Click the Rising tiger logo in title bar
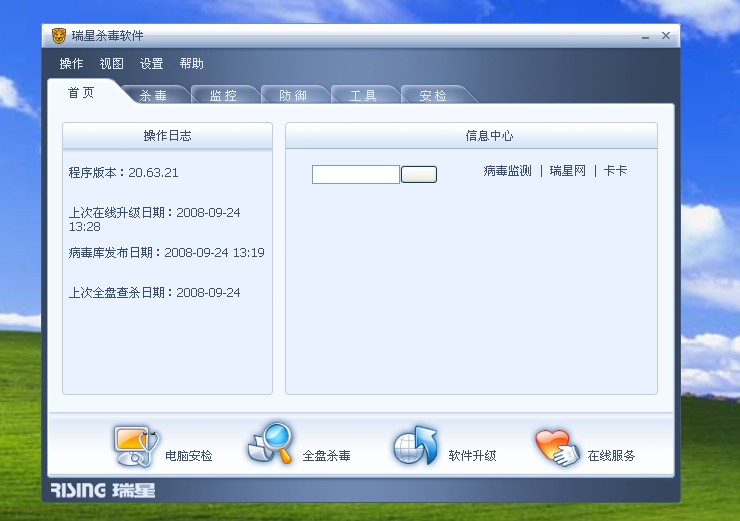 (x=59, y=35)
